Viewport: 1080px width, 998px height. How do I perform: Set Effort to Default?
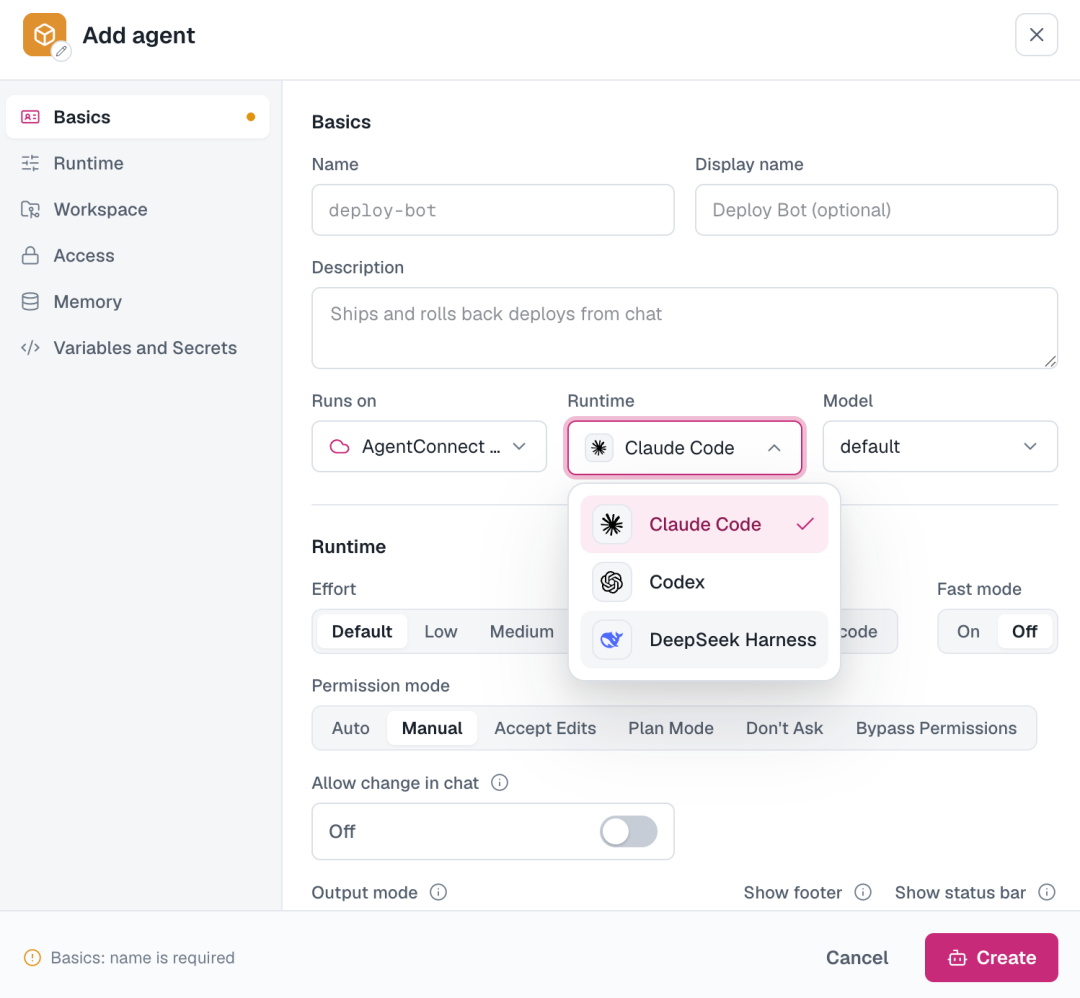point(362,632)
